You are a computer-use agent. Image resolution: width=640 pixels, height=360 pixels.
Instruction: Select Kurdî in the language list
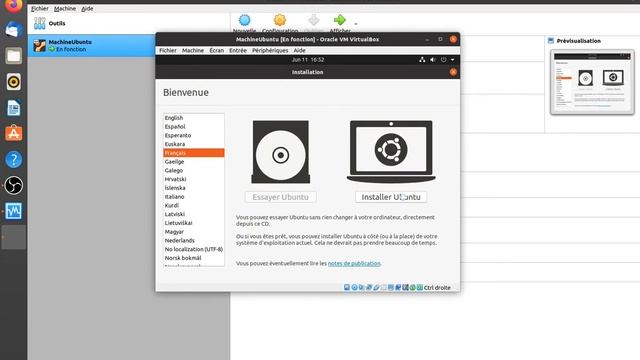pos(193,205)
